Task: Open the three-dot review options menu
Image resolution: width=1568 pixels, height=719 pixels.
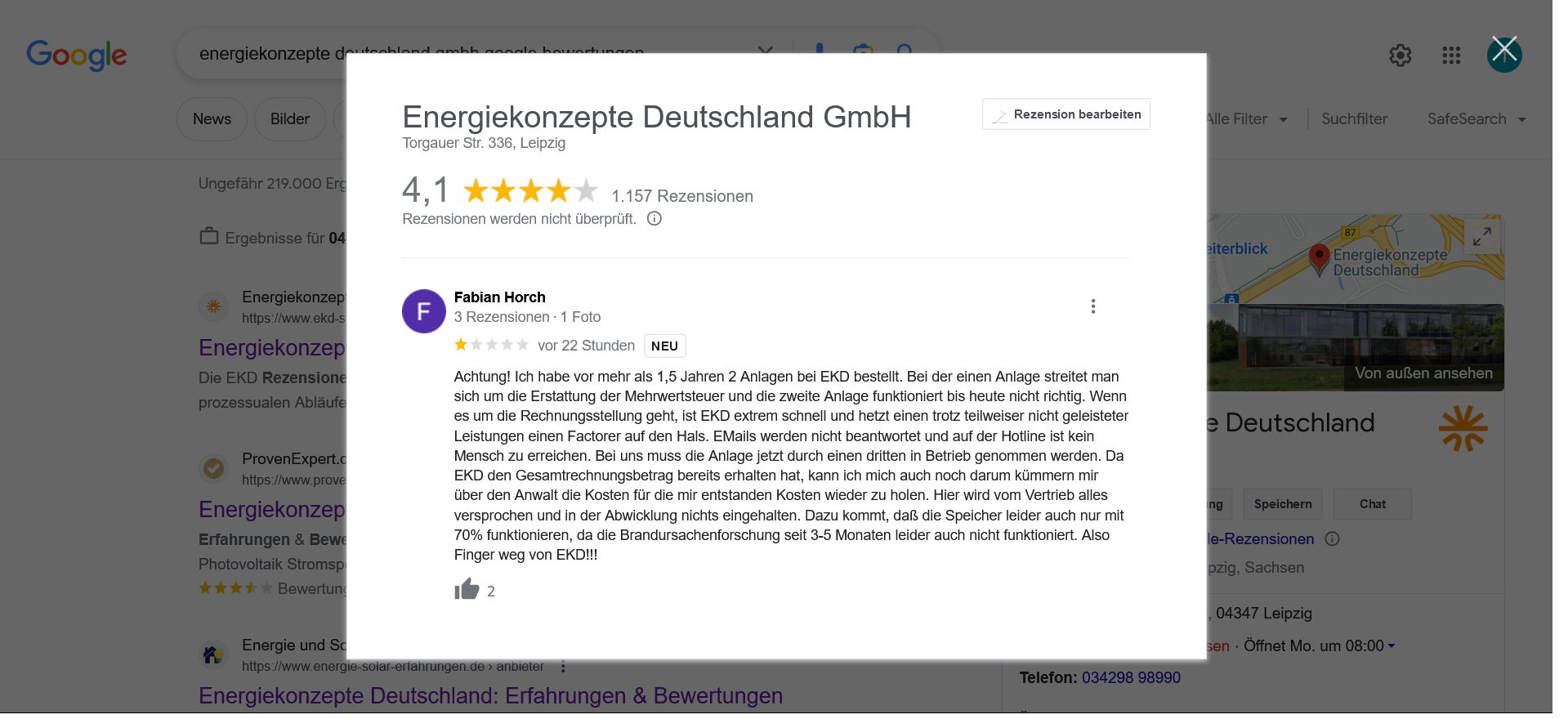Action: click(1092, 306)
